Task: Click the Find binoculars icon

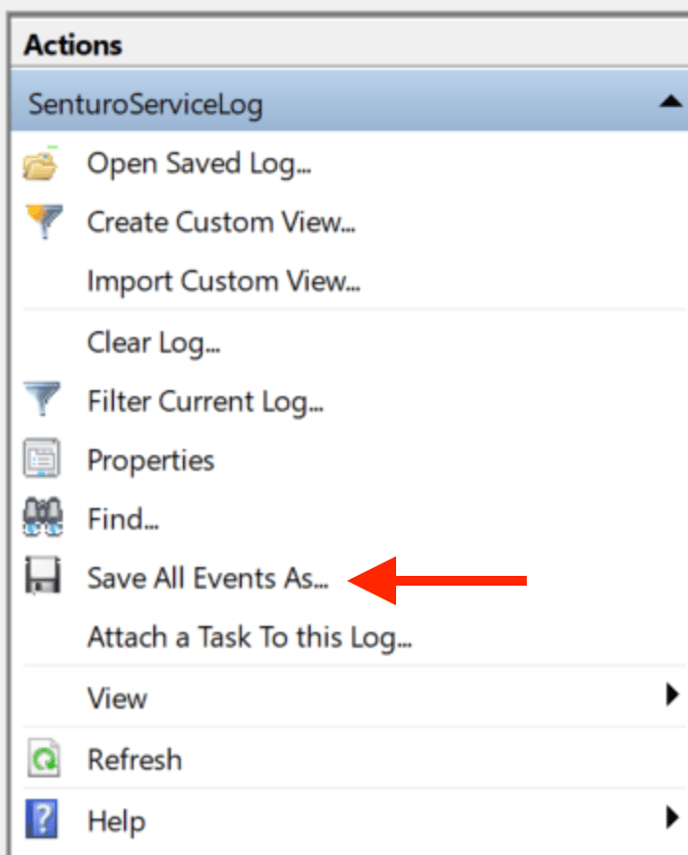Action: point(43,517)
